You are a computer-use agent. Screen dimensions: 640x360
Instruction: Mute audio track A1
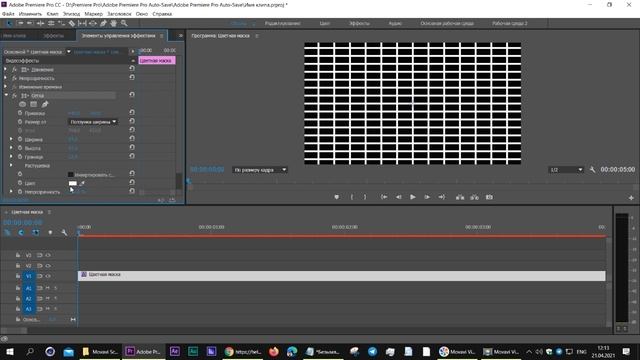point(48,288)
